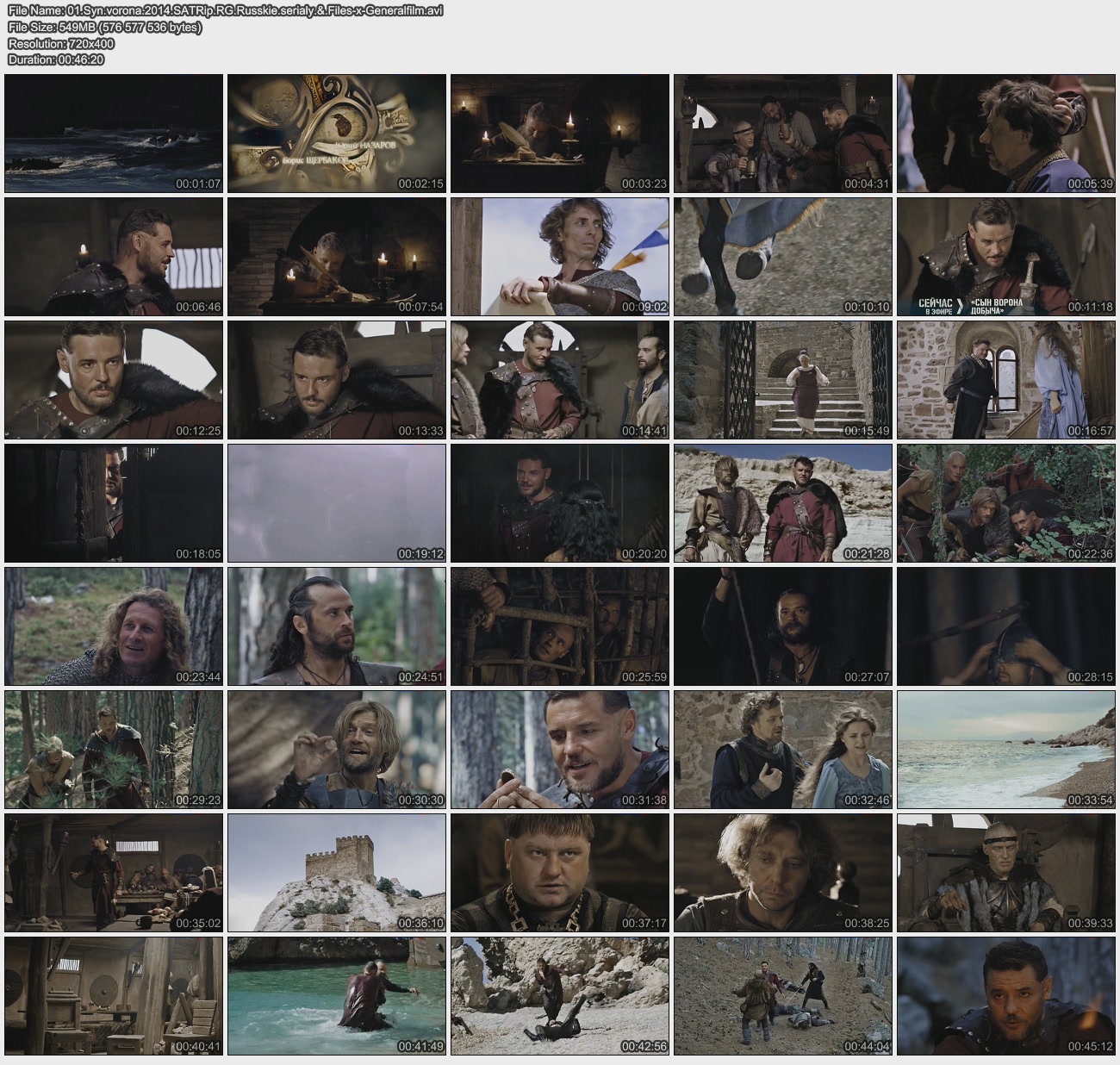Select the wooden cage thumbnail at 00:25:59

tap(560, 626)
